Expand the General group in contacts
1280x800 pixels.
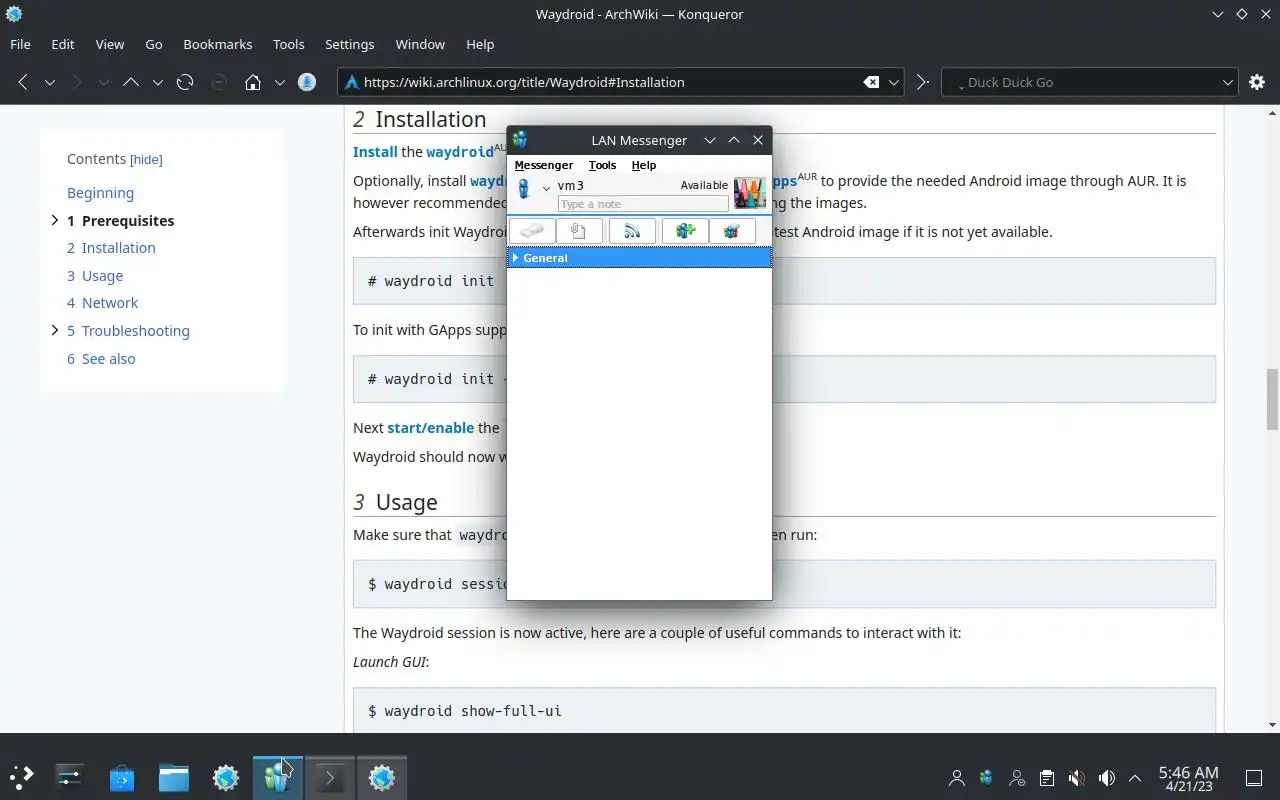click(515, 258)
